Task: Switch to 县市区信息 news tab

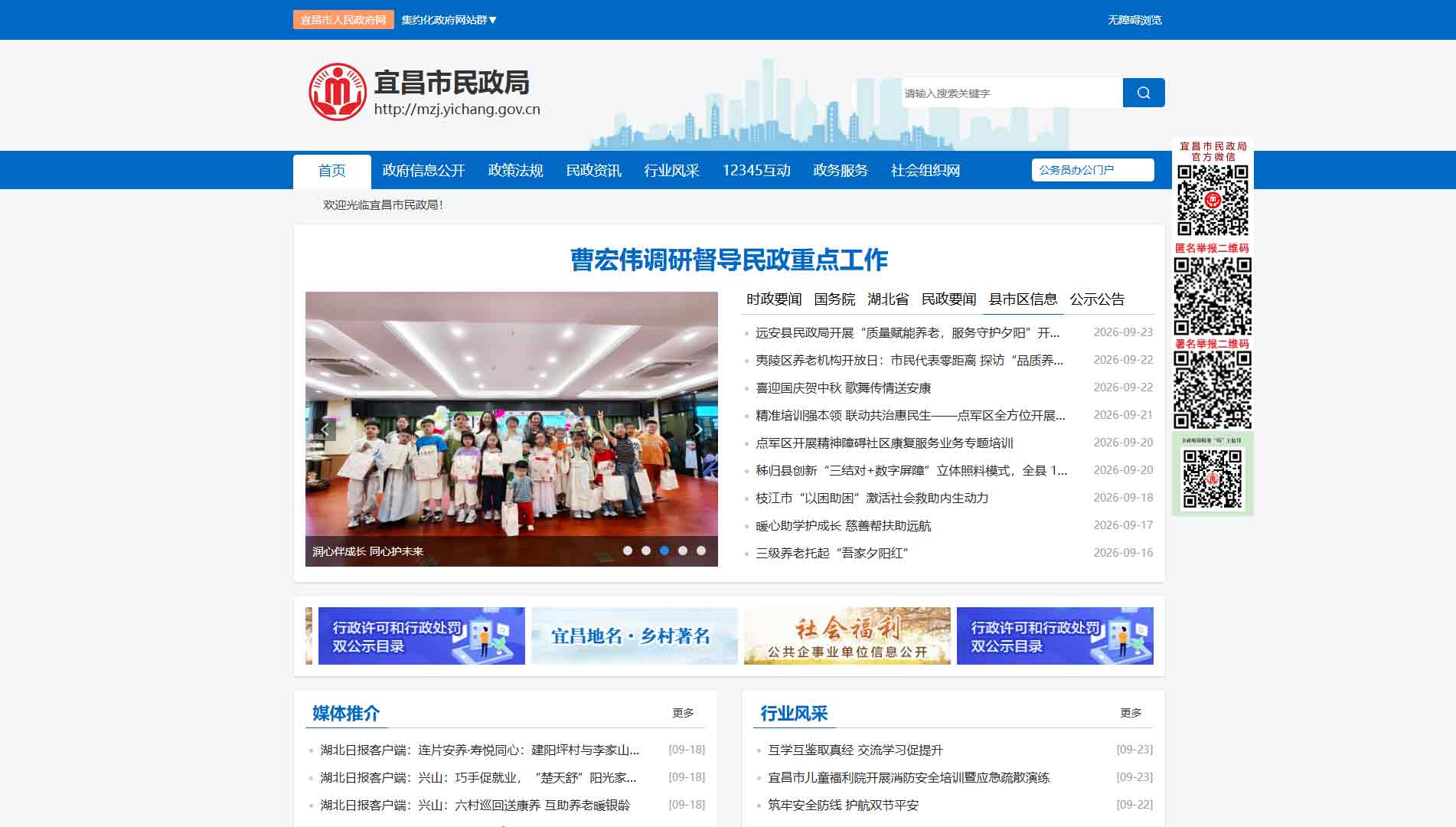Action: [x=1023, y=299]
